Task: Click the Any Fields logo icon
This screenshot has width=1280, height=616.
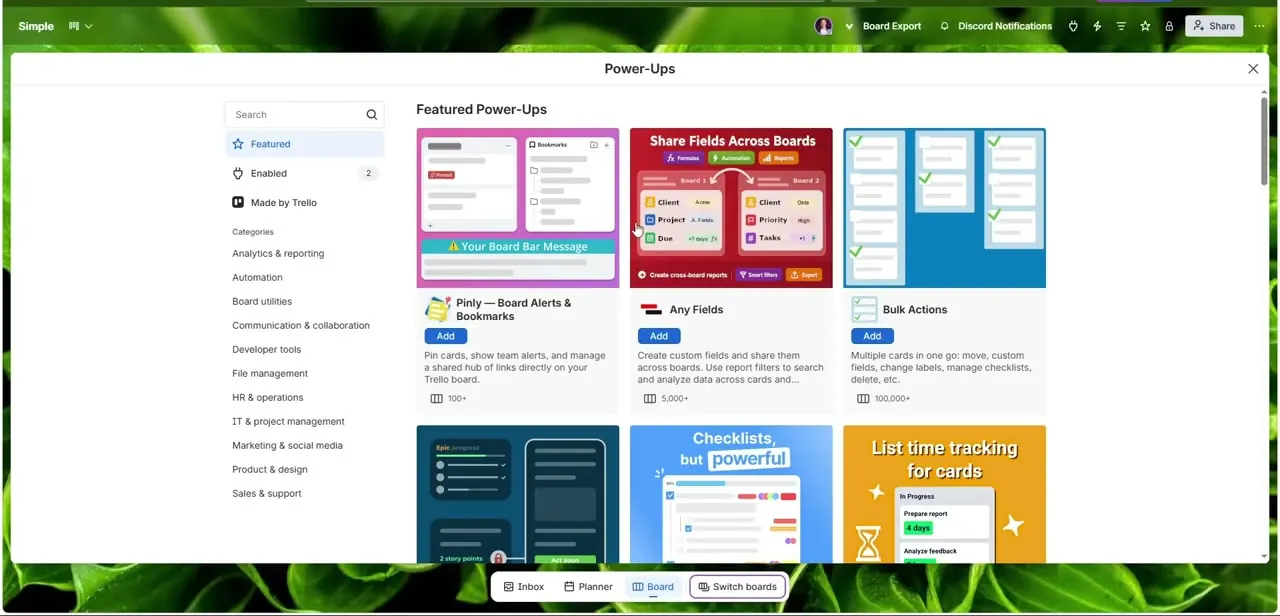Action: point(651,309)
